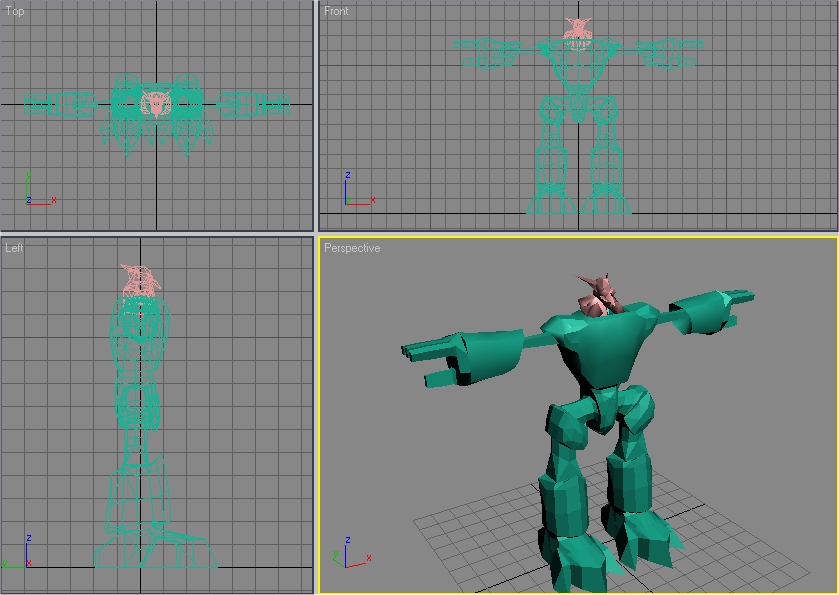Click the "Top" viewport label
Viewport: 839px width, 595px height.
point(14,11)
